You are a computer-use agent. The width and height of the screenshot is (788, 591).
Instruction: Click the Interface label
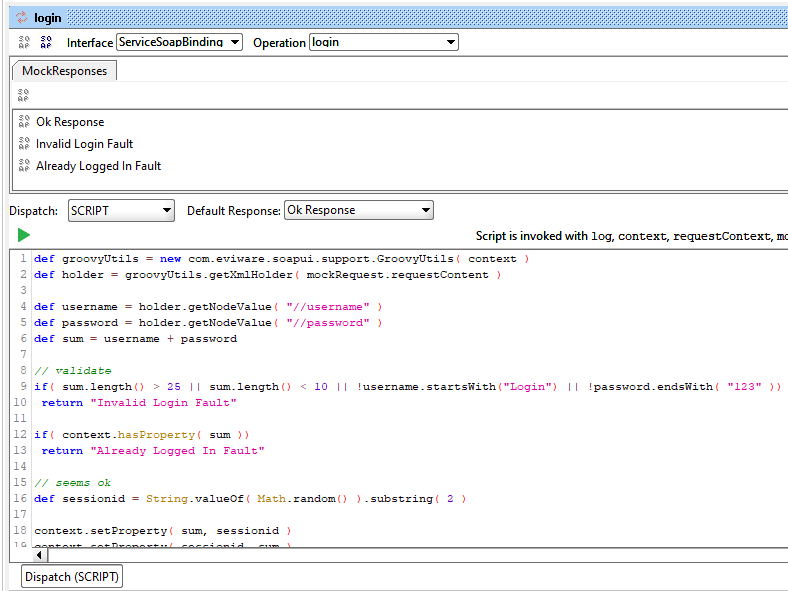click(90, 43)
